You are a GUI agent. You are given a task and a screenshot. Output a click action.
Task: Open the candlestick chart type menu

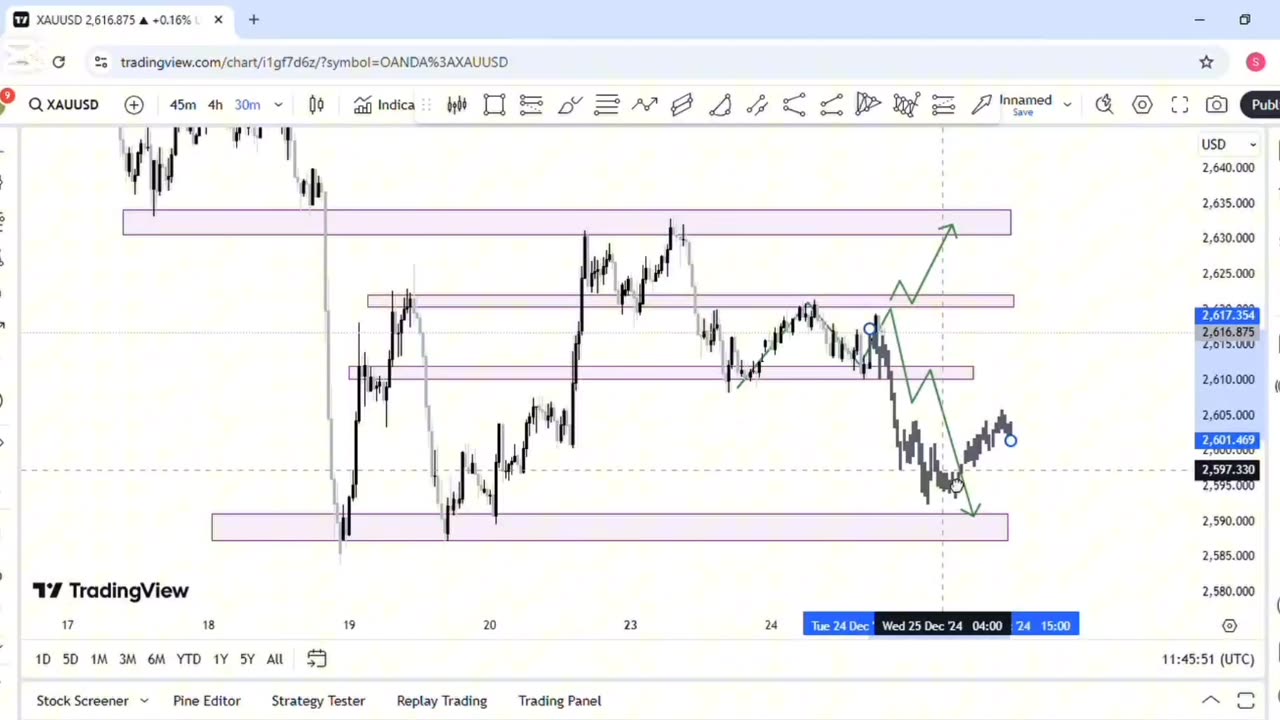[x=316, y=105]
